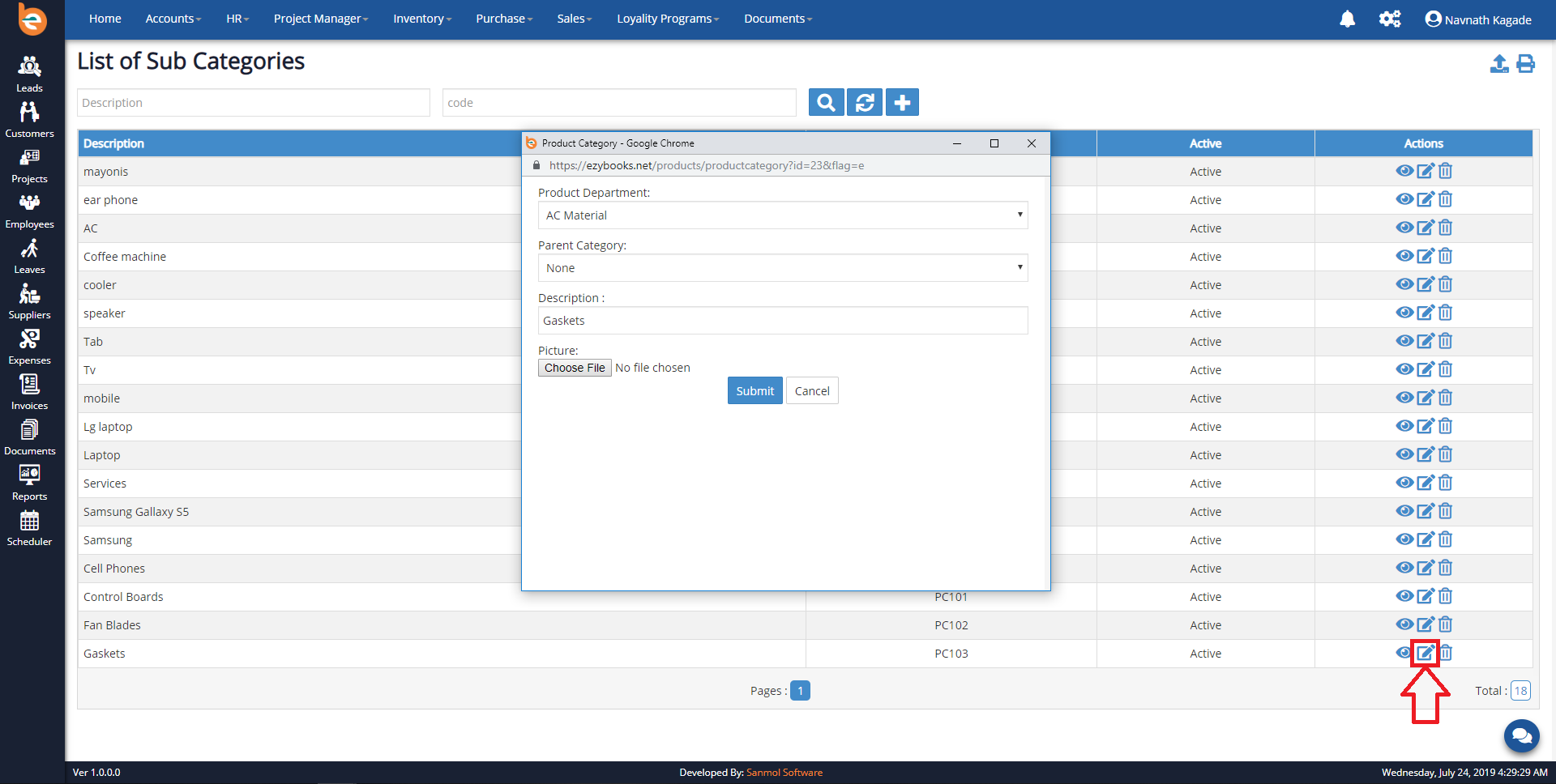
Task: View the cooler row eye icon
Action: coord(1404,284)
